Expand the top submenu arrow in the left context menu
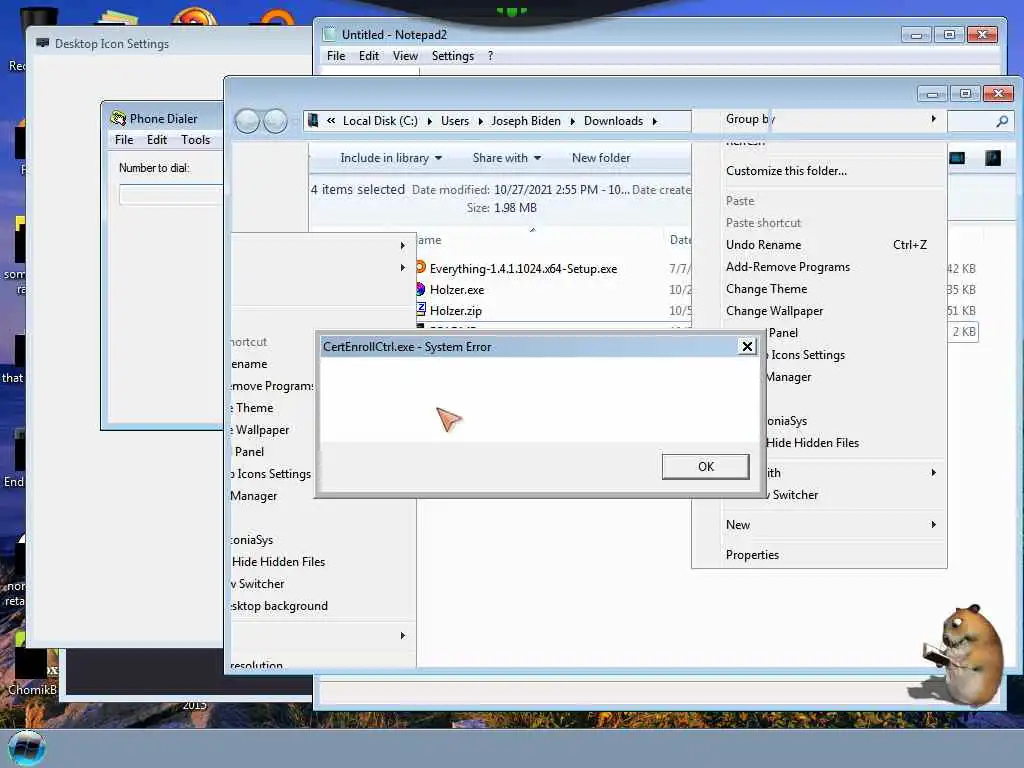The image size is (1024, 768). (402, 246)
